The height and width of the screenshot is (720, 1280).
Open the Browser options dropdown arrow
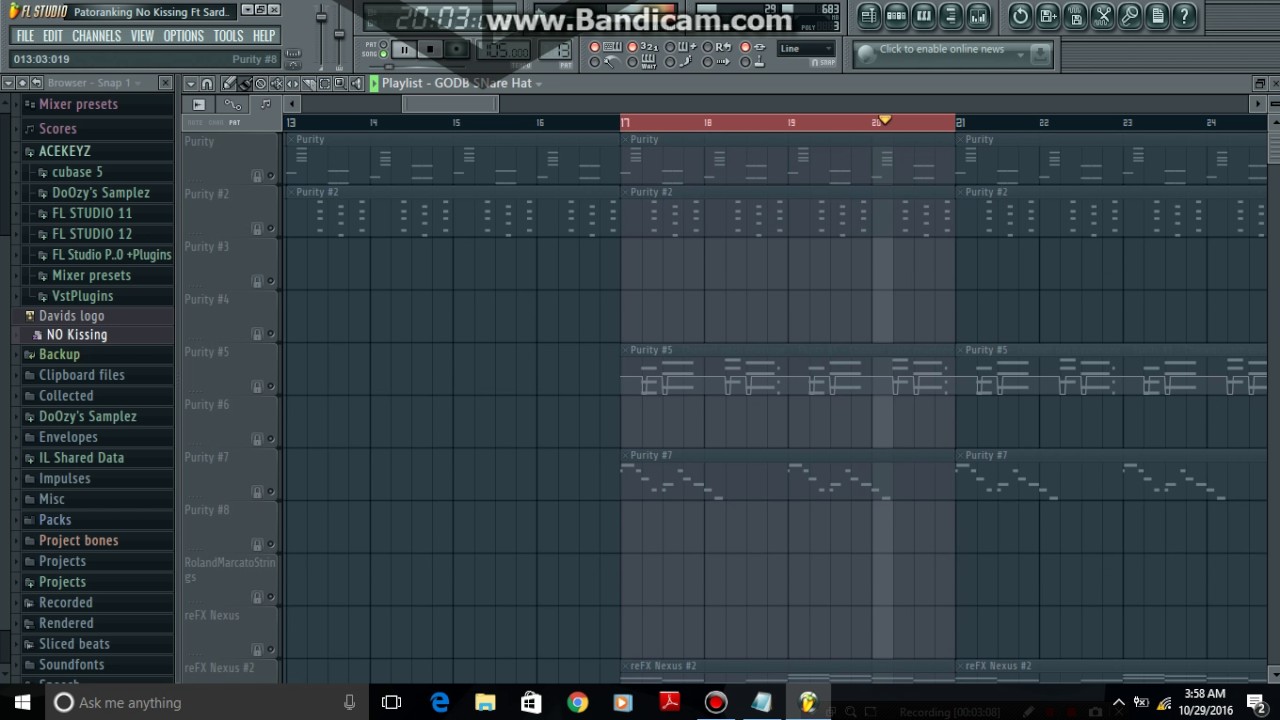[x=7, y=83]
